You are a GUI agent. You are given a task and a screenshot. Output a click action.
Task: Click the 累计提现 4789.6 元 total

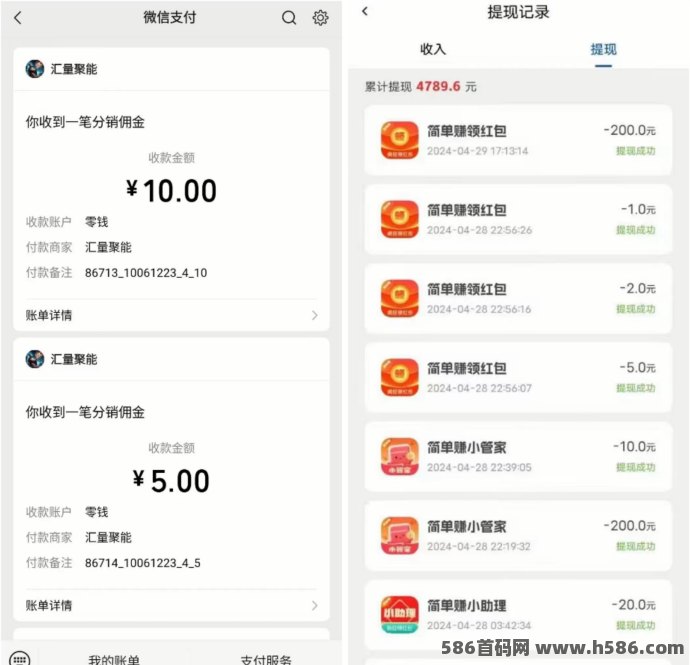point(421,86)
